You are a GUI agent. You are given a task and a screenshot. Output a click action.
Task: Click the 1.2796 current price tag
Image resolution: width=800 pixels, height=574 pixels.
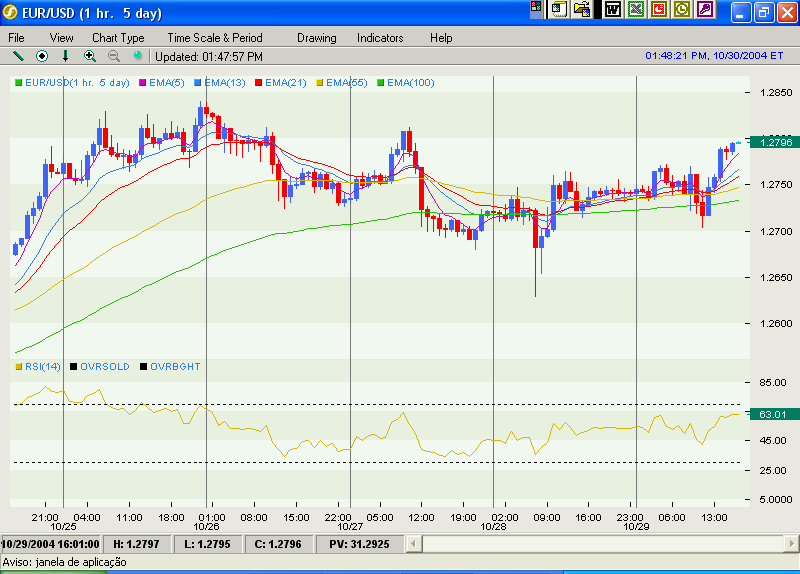(x=775, y=142)
